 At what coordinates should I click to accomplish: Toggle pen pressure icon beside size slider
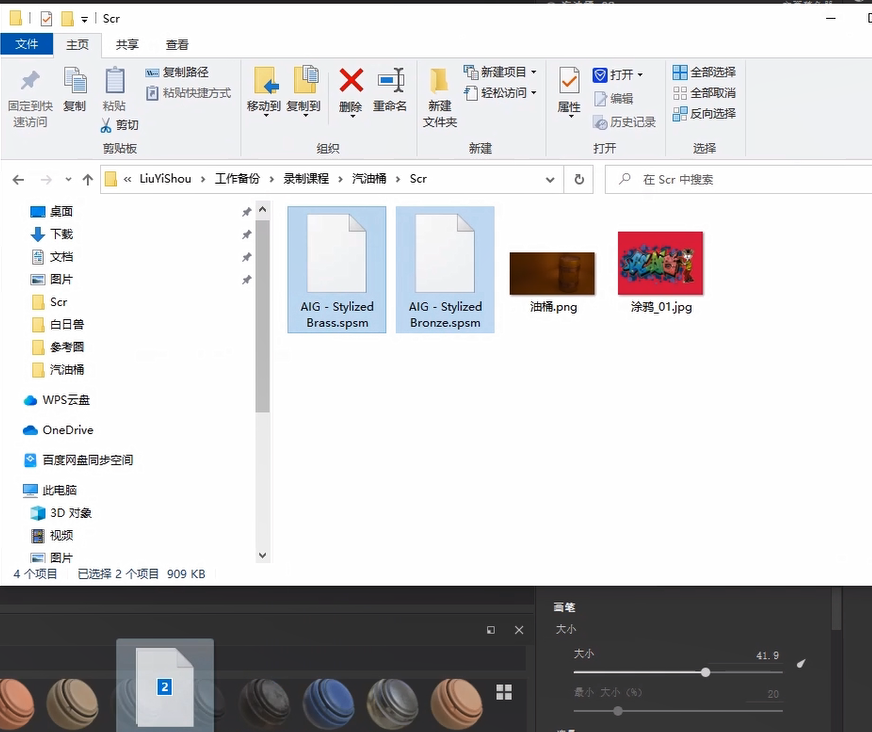[801, 664]
